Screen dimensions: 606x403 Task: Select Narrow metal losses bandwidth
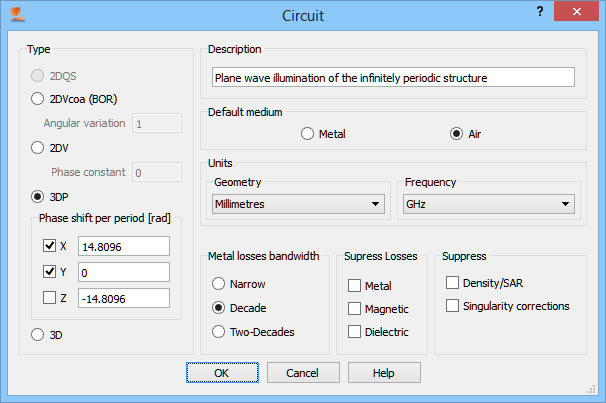[219, 284]
